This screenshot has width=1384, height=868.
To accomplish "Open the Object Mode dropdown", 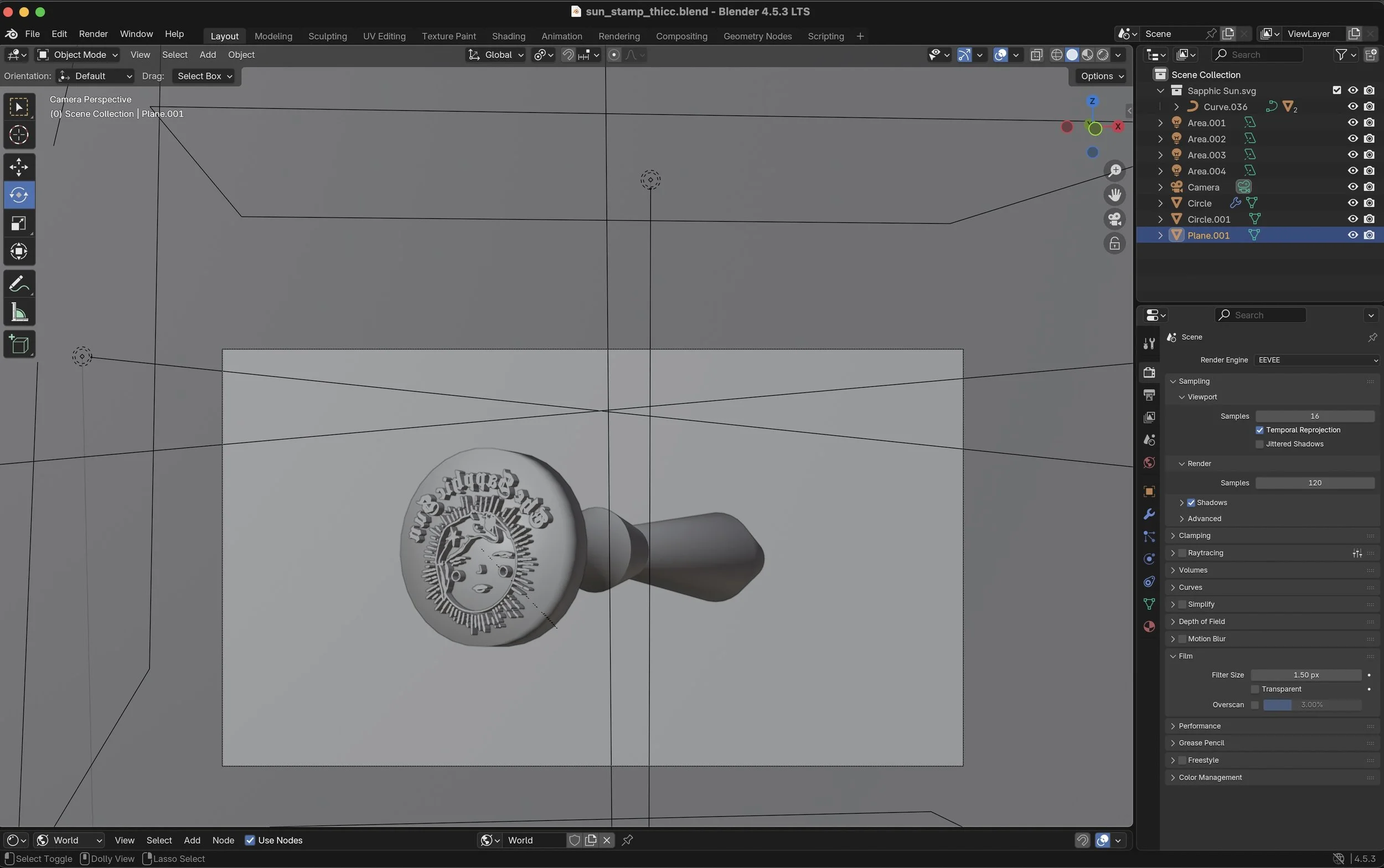I will coord(78,55).
